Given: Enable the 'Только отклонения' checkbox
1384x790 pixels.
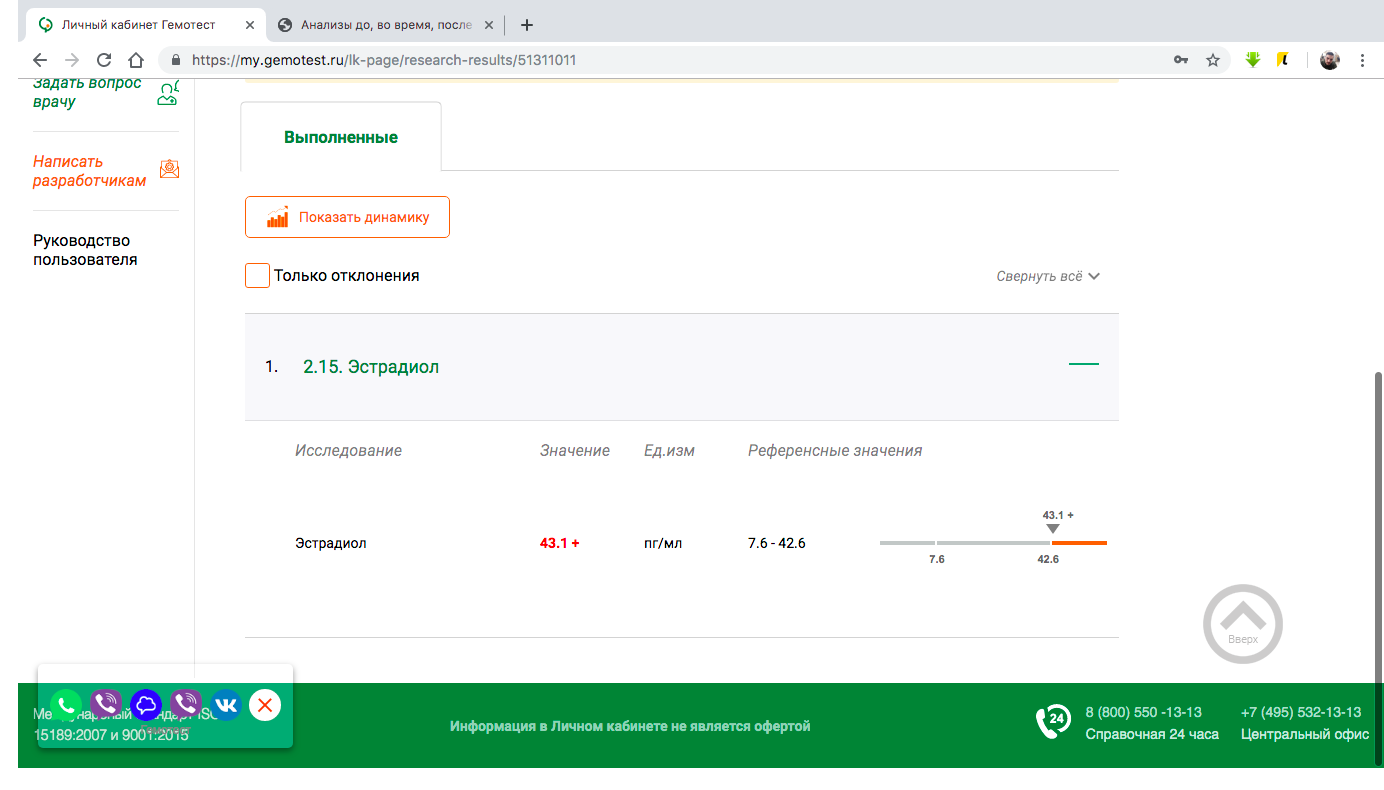Looking at the screenshot, I should click(257, 276).
